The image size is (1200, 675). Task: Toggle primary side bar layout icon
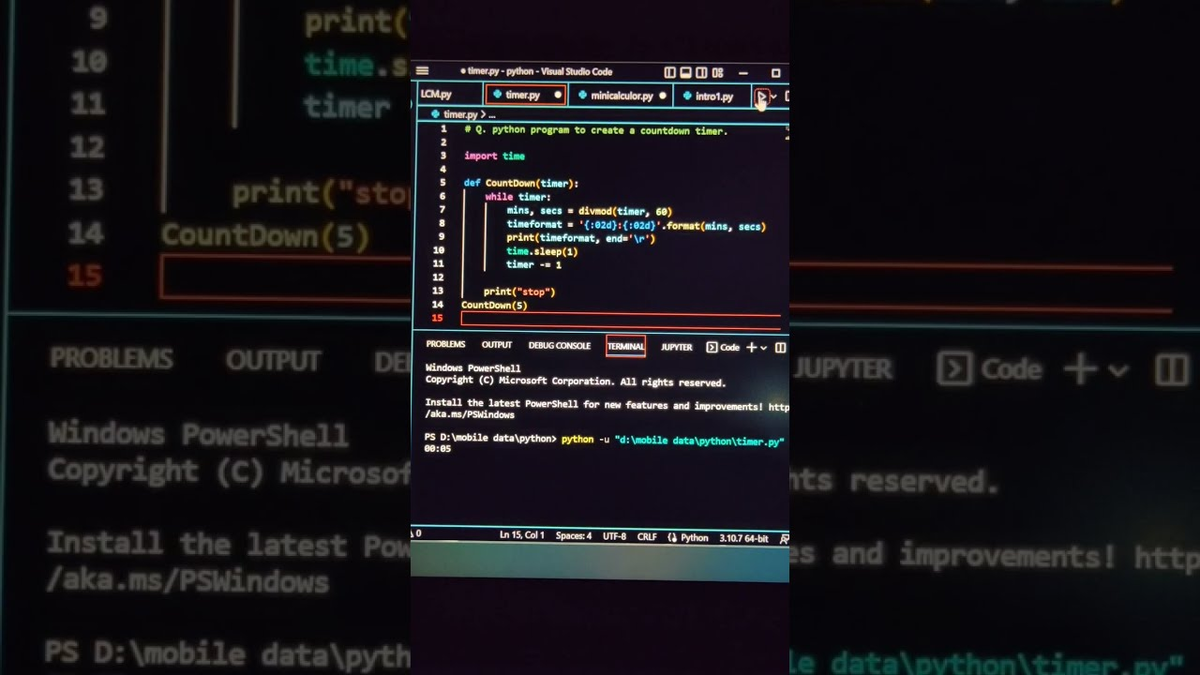point(670,72)
